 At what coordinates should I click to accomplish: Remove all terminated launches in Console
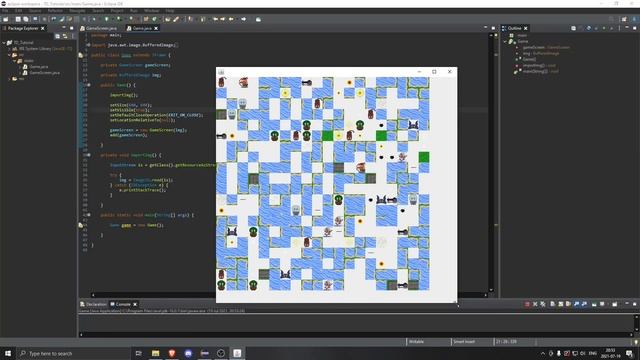(x=542, y=304)
